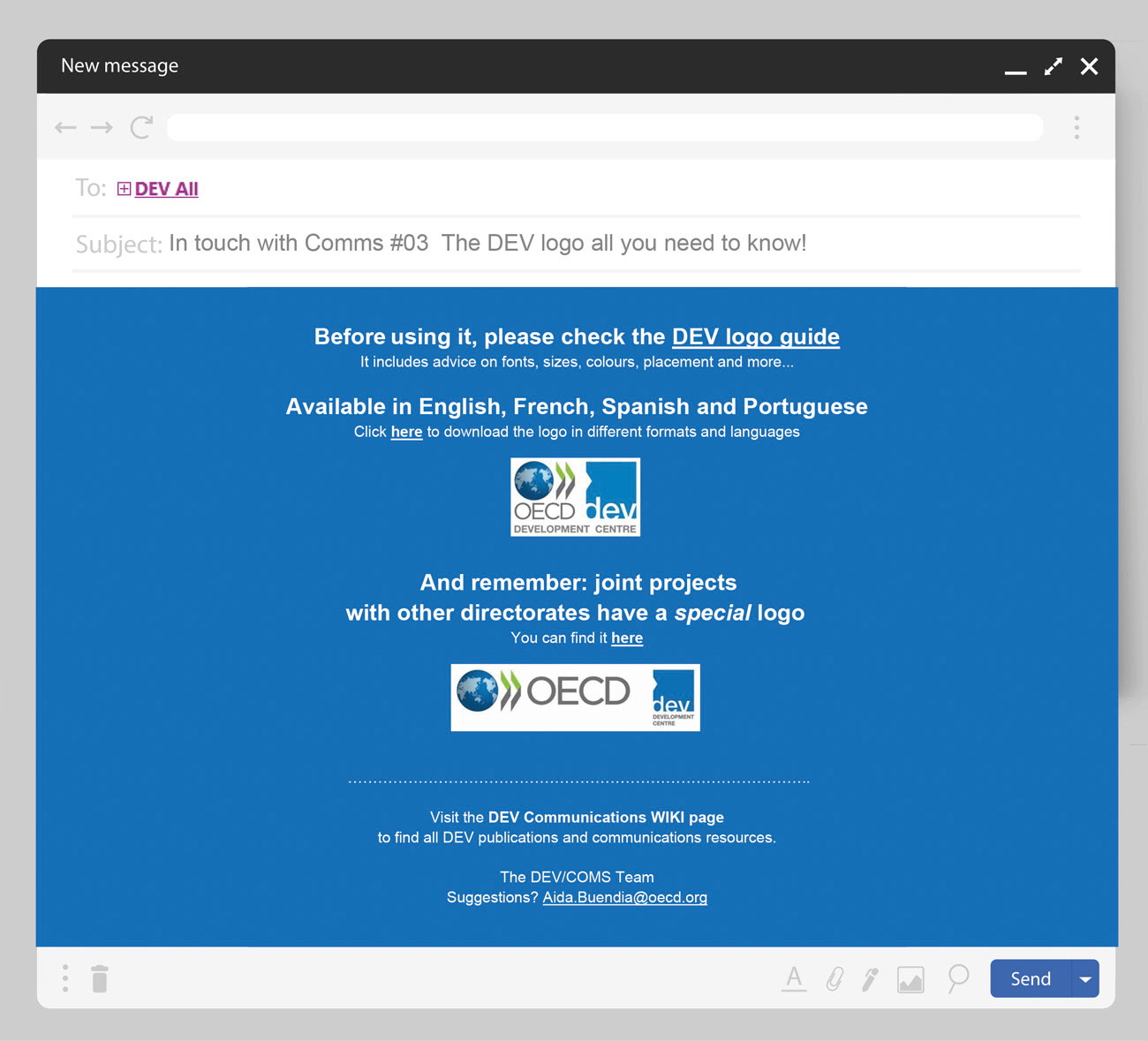
Task: Click the pen signature icon
Action: tap(871, 979)
